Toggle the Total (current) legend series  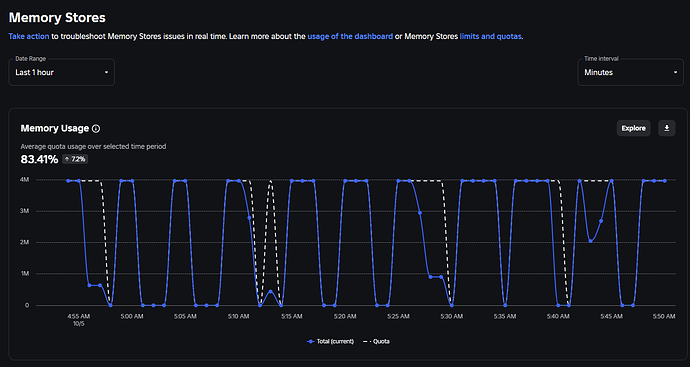(x=330, y=341)
